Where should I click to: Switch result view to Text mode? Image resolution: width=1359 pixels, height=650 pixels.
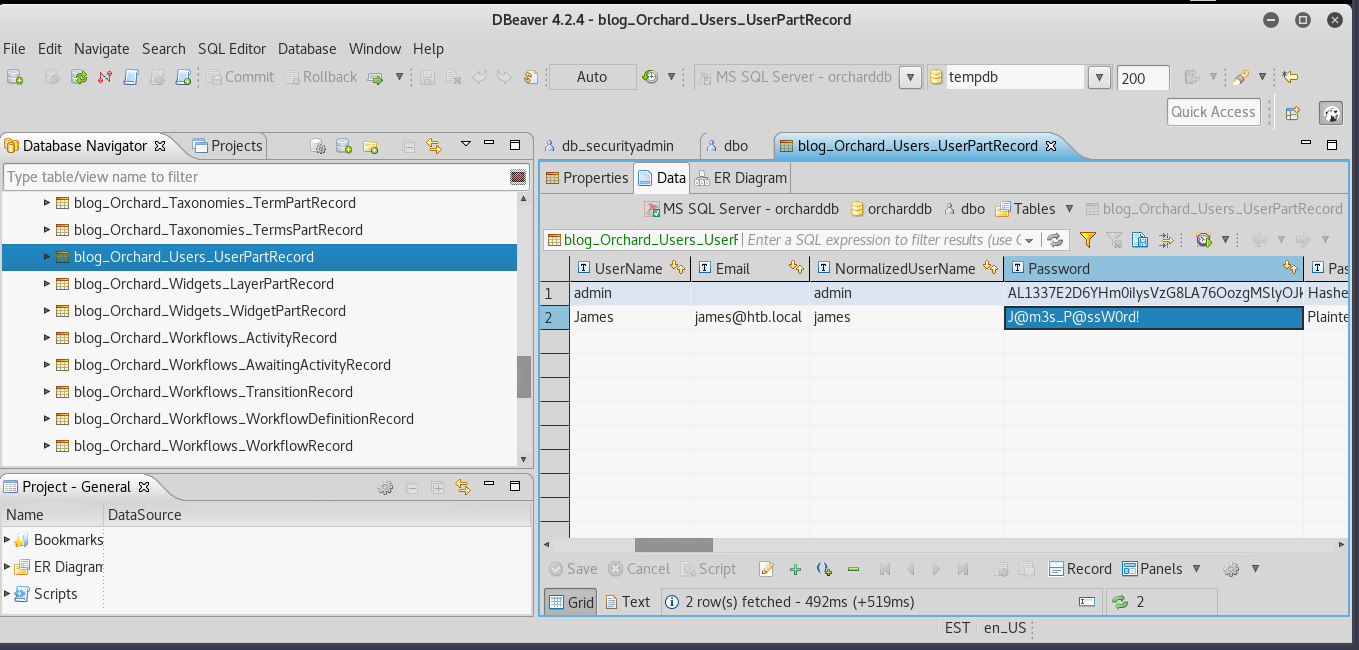(628, 602)
